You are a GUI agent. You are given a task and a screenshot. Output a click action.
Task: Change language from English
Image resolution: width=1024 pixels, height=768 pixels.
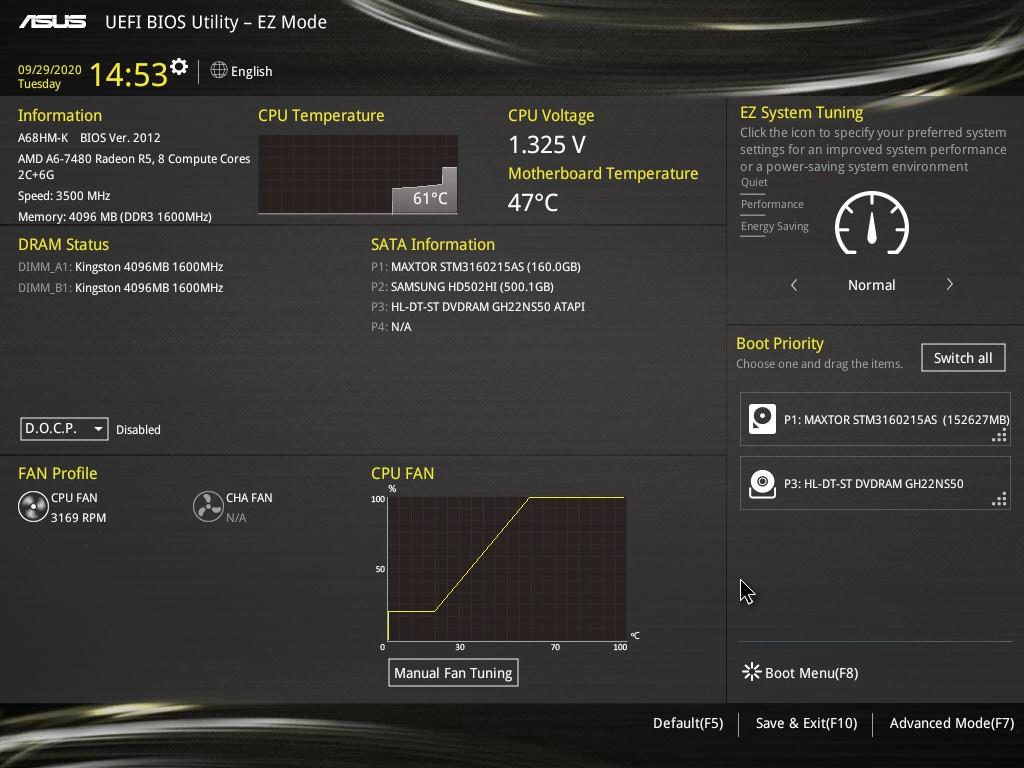(251, 71)
